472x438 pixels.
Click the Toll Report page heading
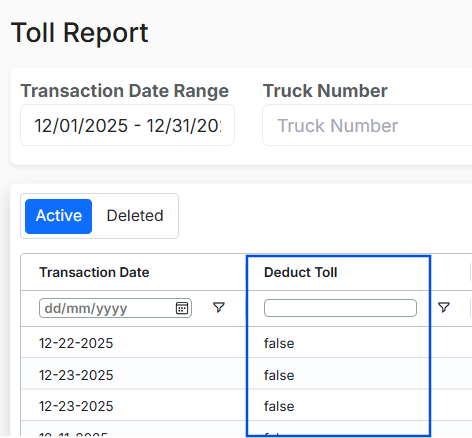tap(80, 32)
